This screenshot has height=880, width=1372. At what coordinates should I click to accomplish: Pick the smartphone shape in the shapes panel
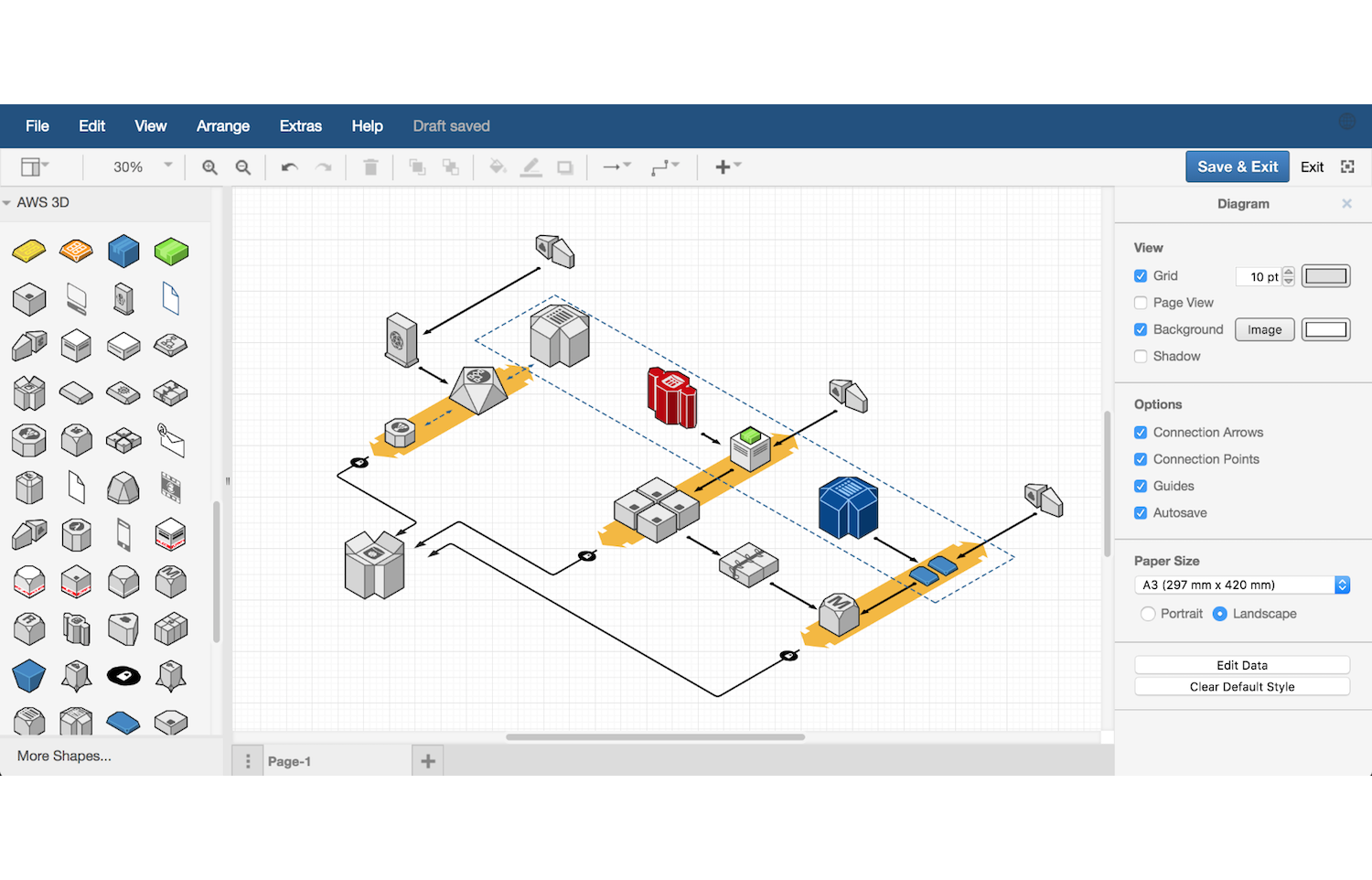[123, 534]
